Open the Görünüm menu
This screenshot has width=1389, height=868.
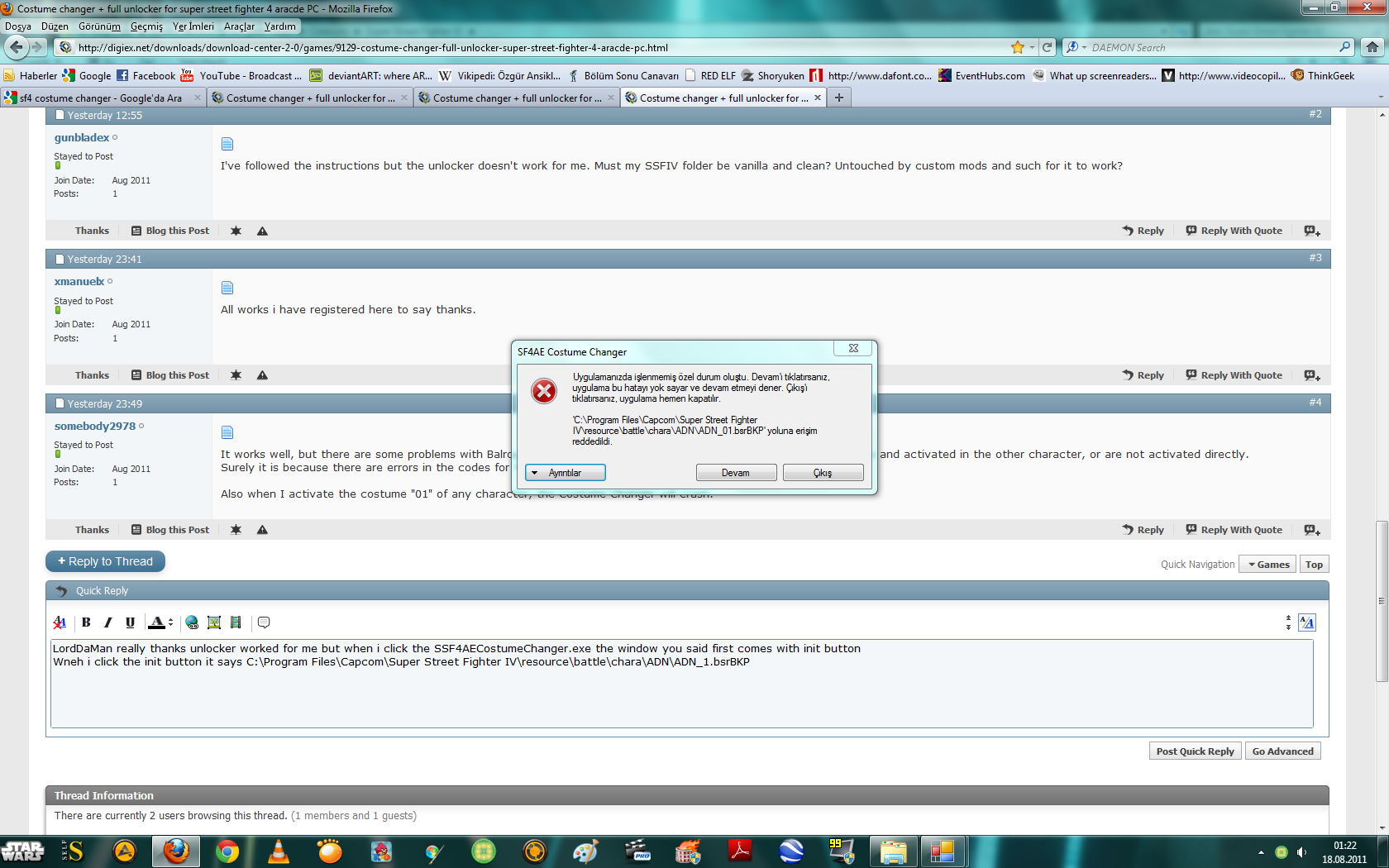pos(99,26)
